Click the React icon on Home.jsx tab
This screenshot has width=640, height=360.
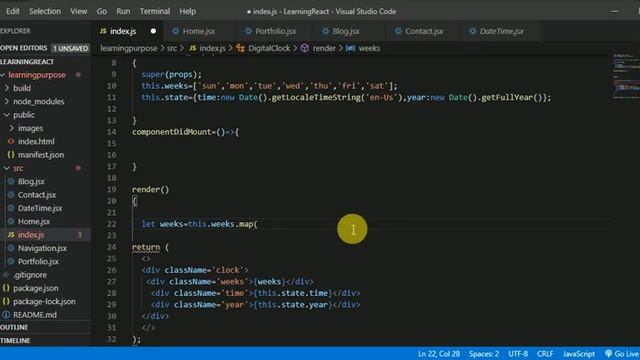point(176,31)
